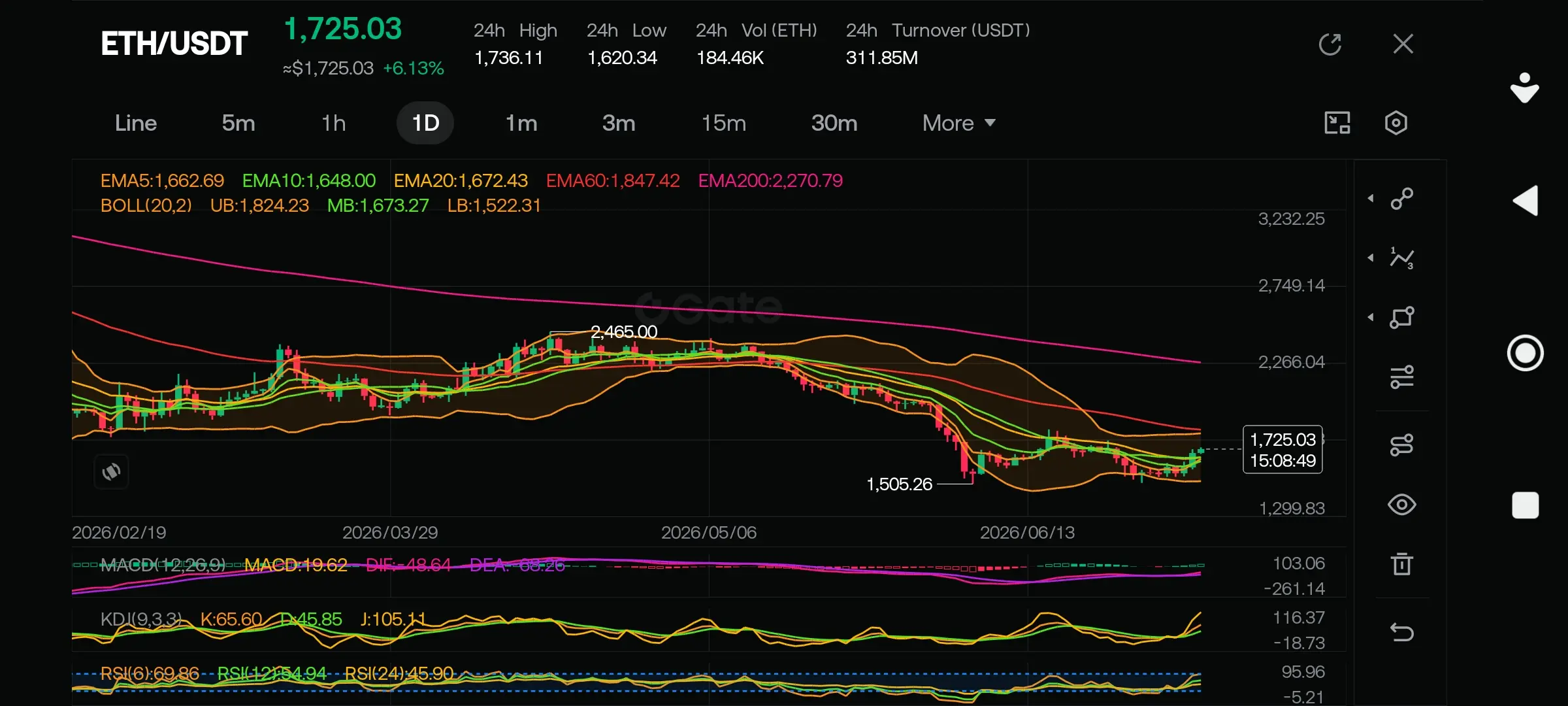Click the 24h Vol value 184.46K
This screenshot has height=706, width=1568.
[730, 58]
